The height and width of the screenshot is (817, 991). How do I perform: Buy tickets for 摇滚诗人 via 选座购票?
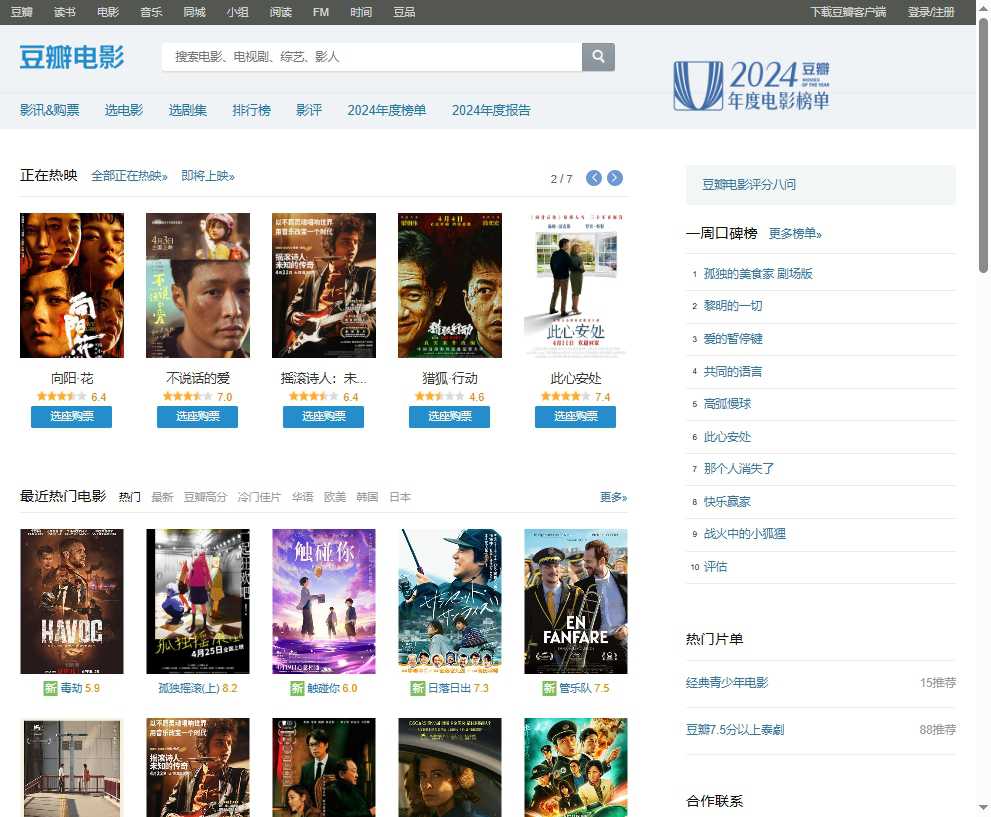point(324,416)
